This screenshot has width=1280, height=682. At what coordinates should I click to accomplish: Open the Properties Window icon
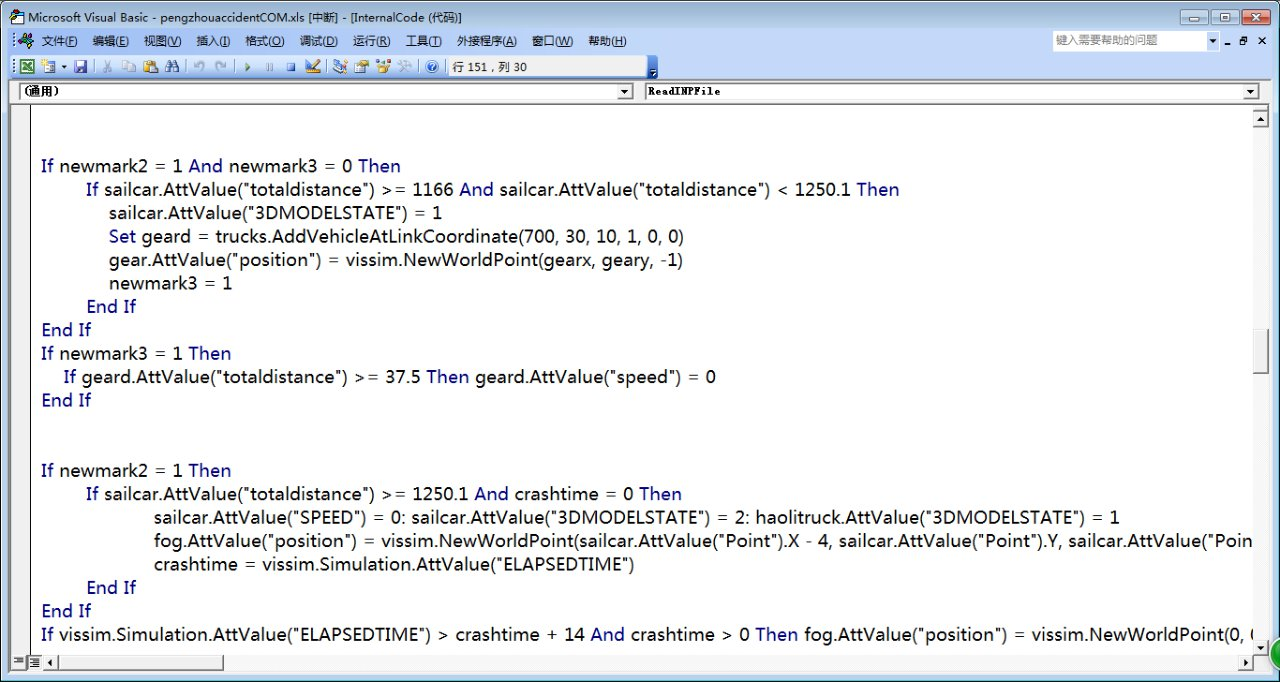(x=361, y=67)
